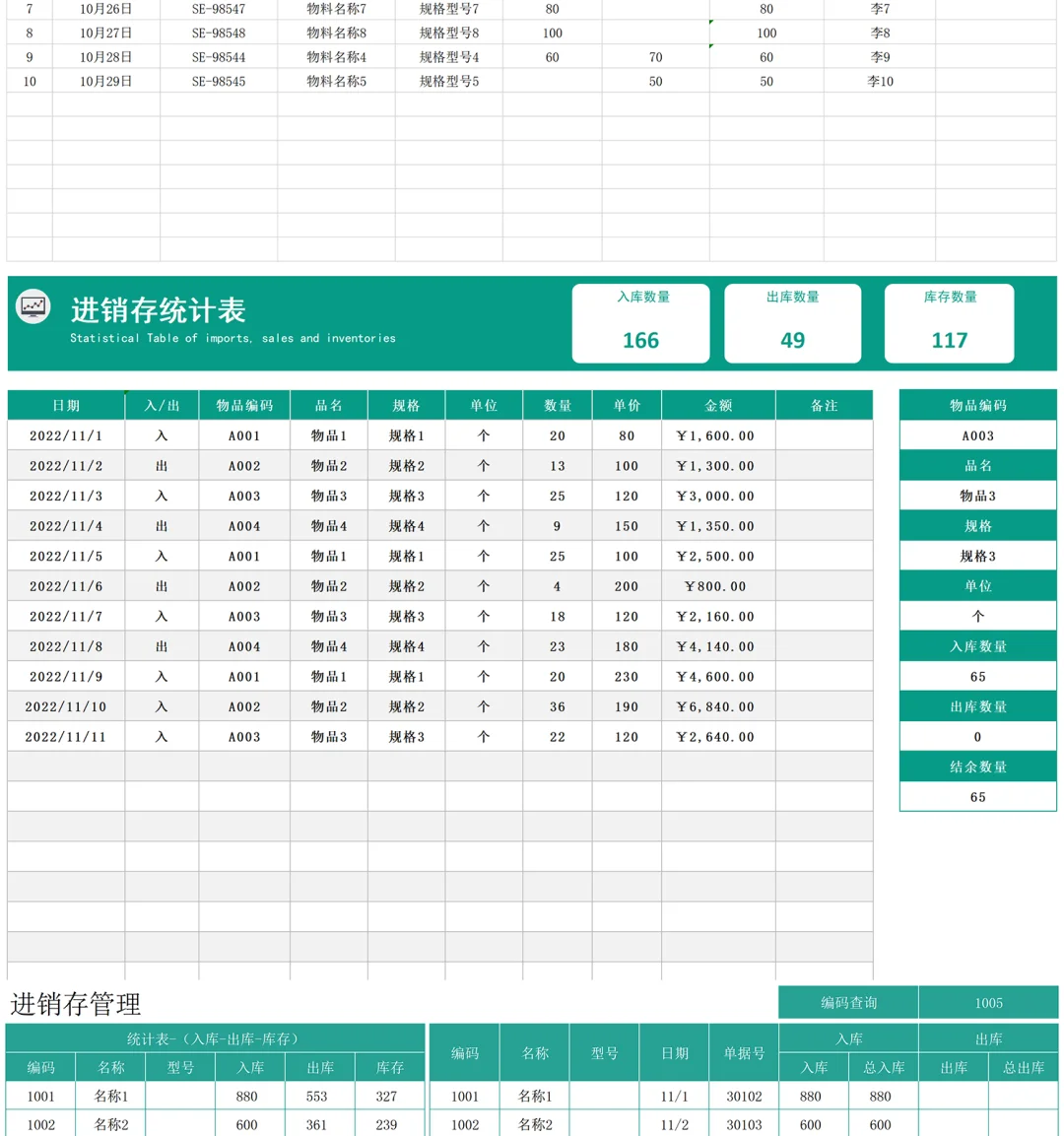Click the 进销存管理 title
The image size is (1064, 1136).
click(75, 1004)
